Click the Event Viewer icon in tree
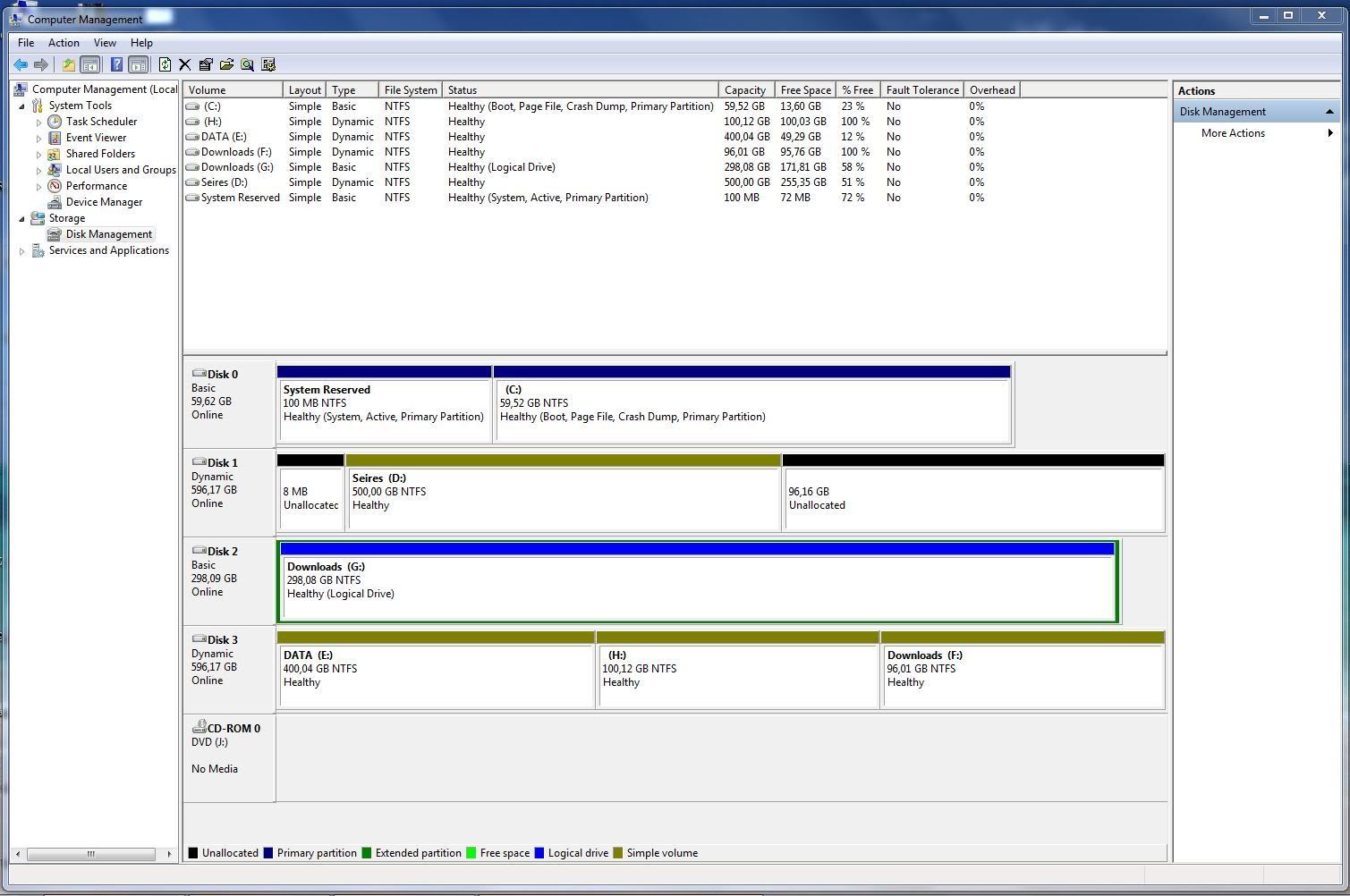The image size is (1350, 896). point(55,138)
